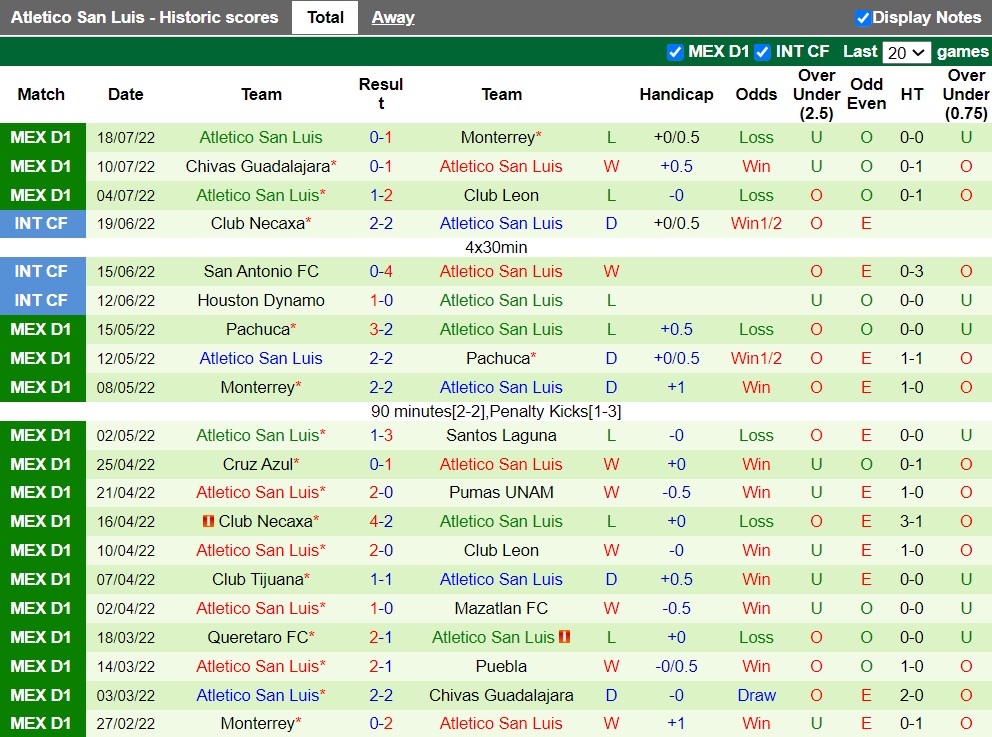Click the Santos Laguna team name
The image size is (992, 737).
point(501,435)
